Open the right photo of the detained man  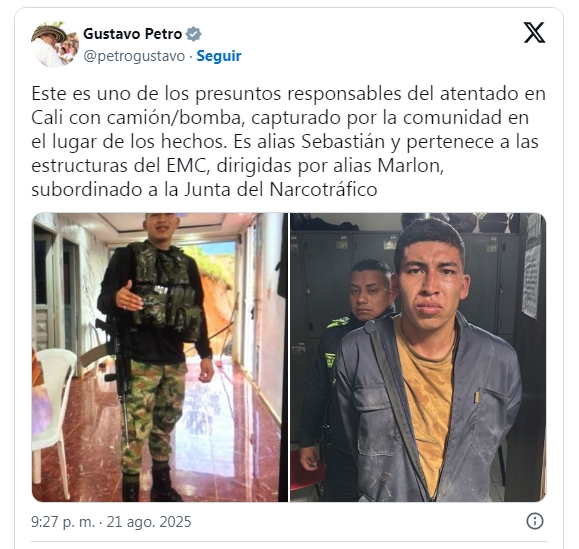[418, 357]
